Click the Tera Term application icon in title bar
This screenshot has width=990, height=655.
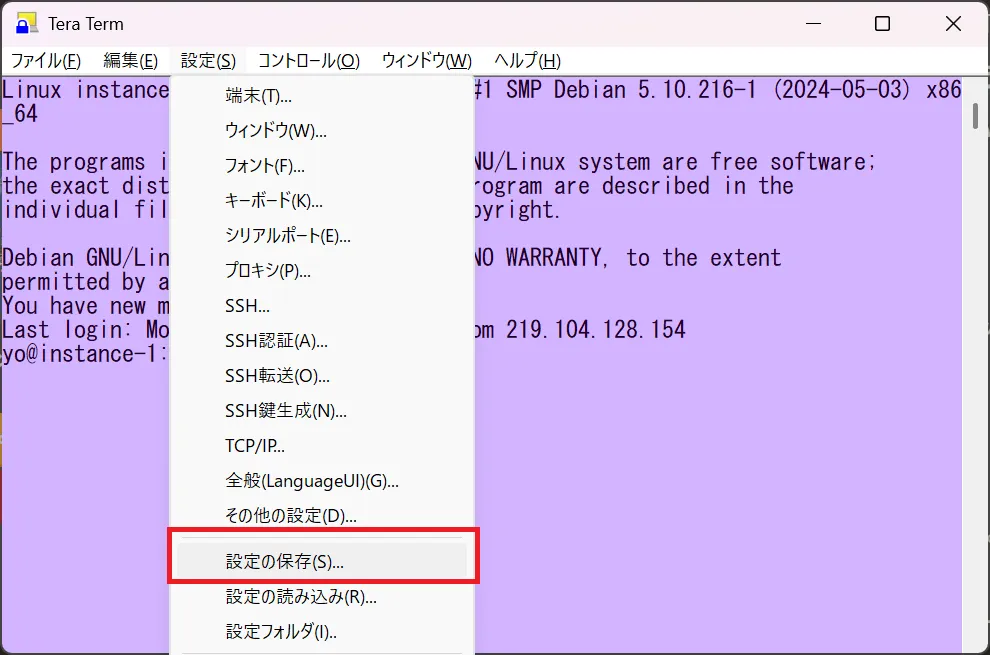(26, 23)
